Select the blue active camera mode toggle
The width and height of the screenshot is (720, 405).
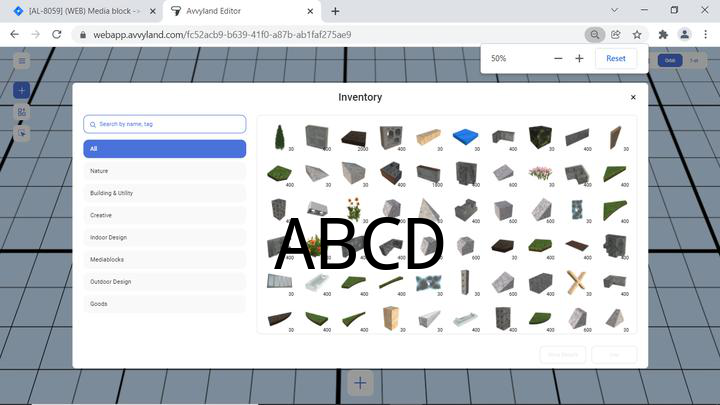click(x=670, y=60)
